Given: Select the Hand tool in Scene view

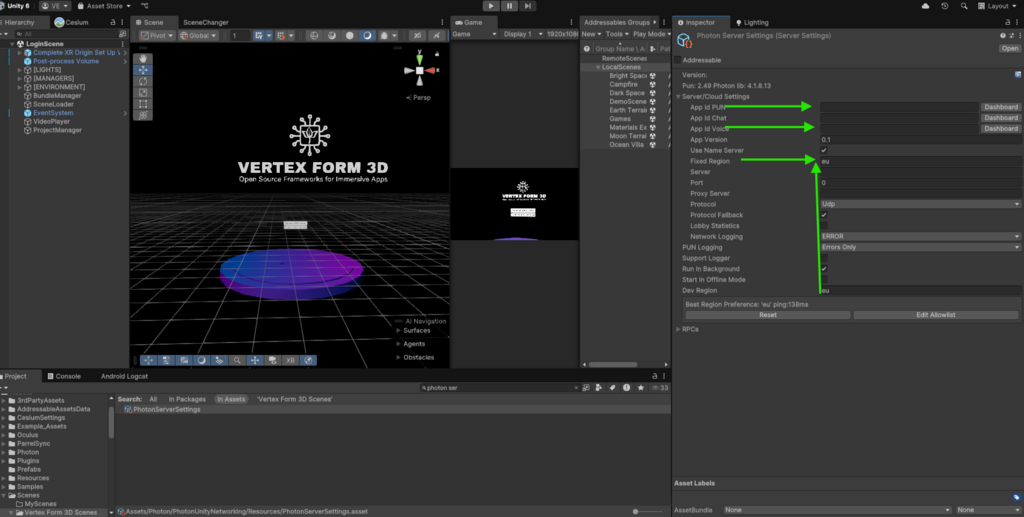Looking at the screenshot, I should click(x=144, y=59).
